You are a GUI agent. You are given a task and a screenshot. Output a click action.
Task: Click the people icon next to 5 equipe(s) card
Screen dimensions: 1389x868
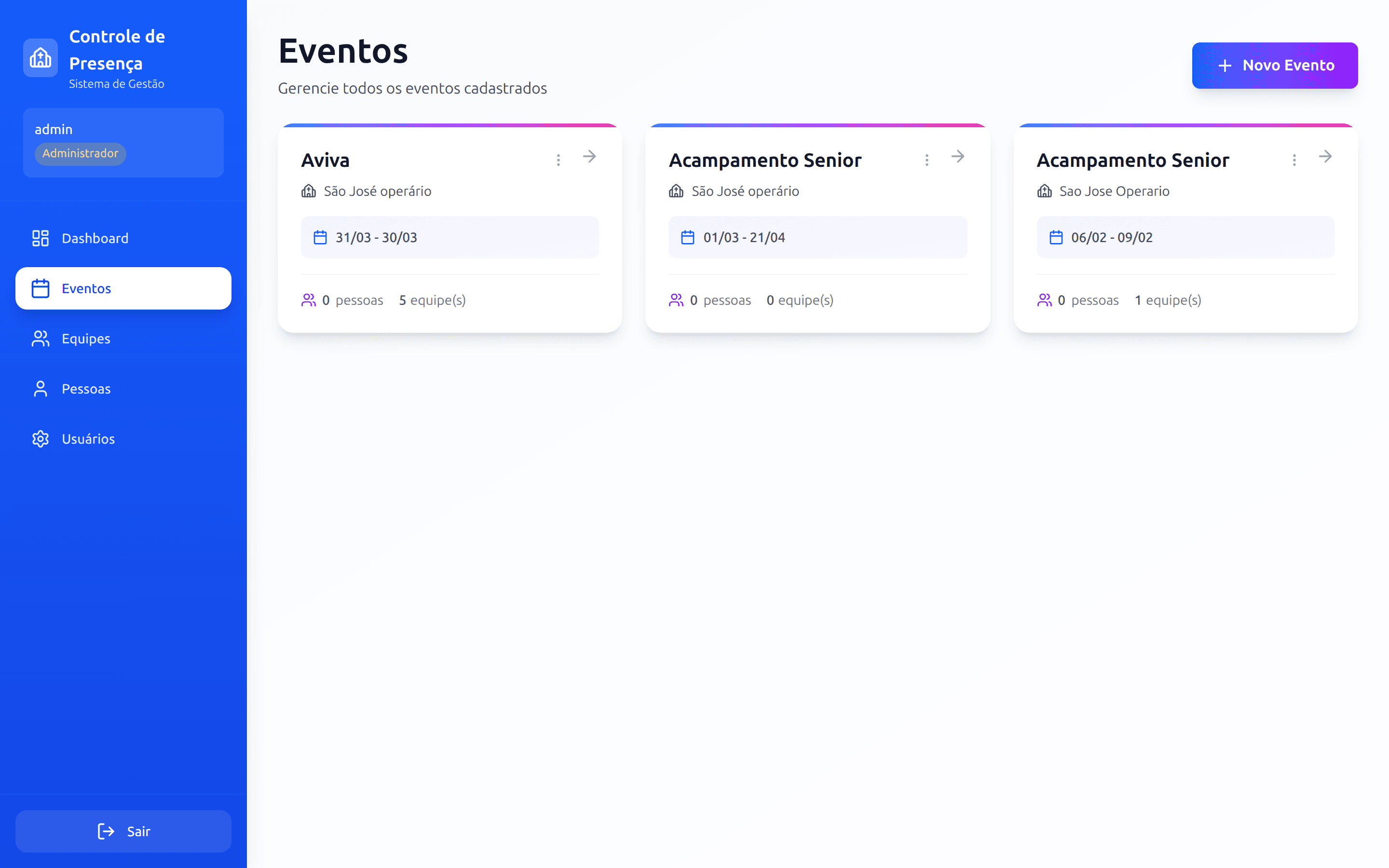(x=308, y=300)
